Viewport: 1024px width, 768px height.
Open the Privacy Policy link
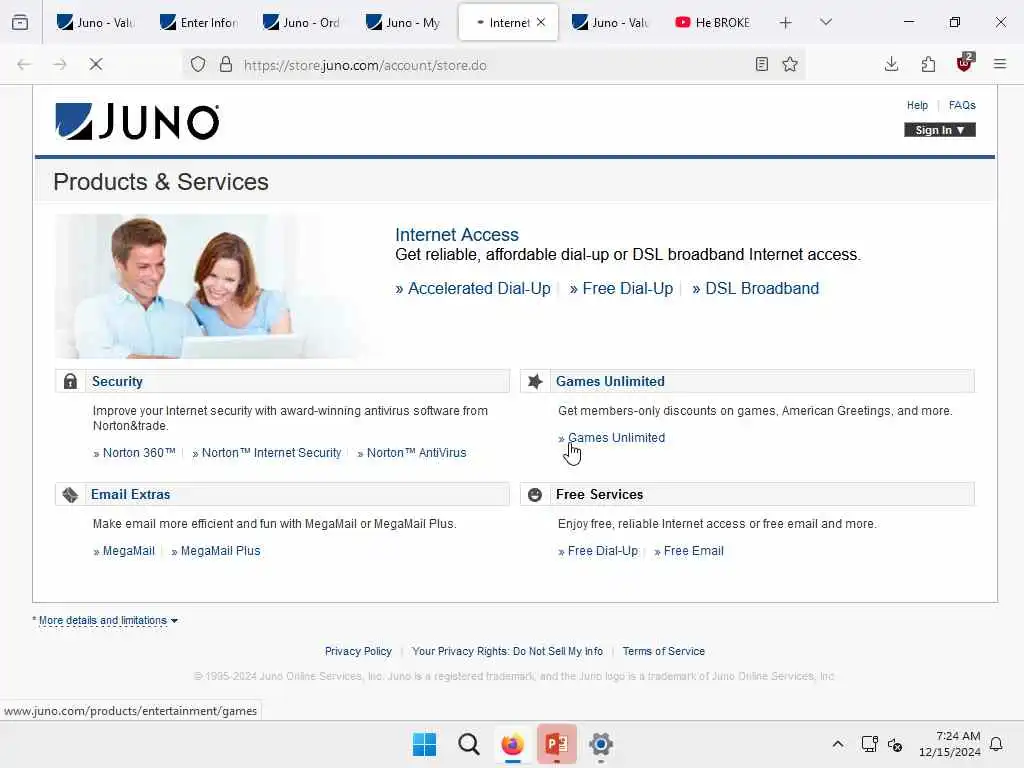pos(359,651)
